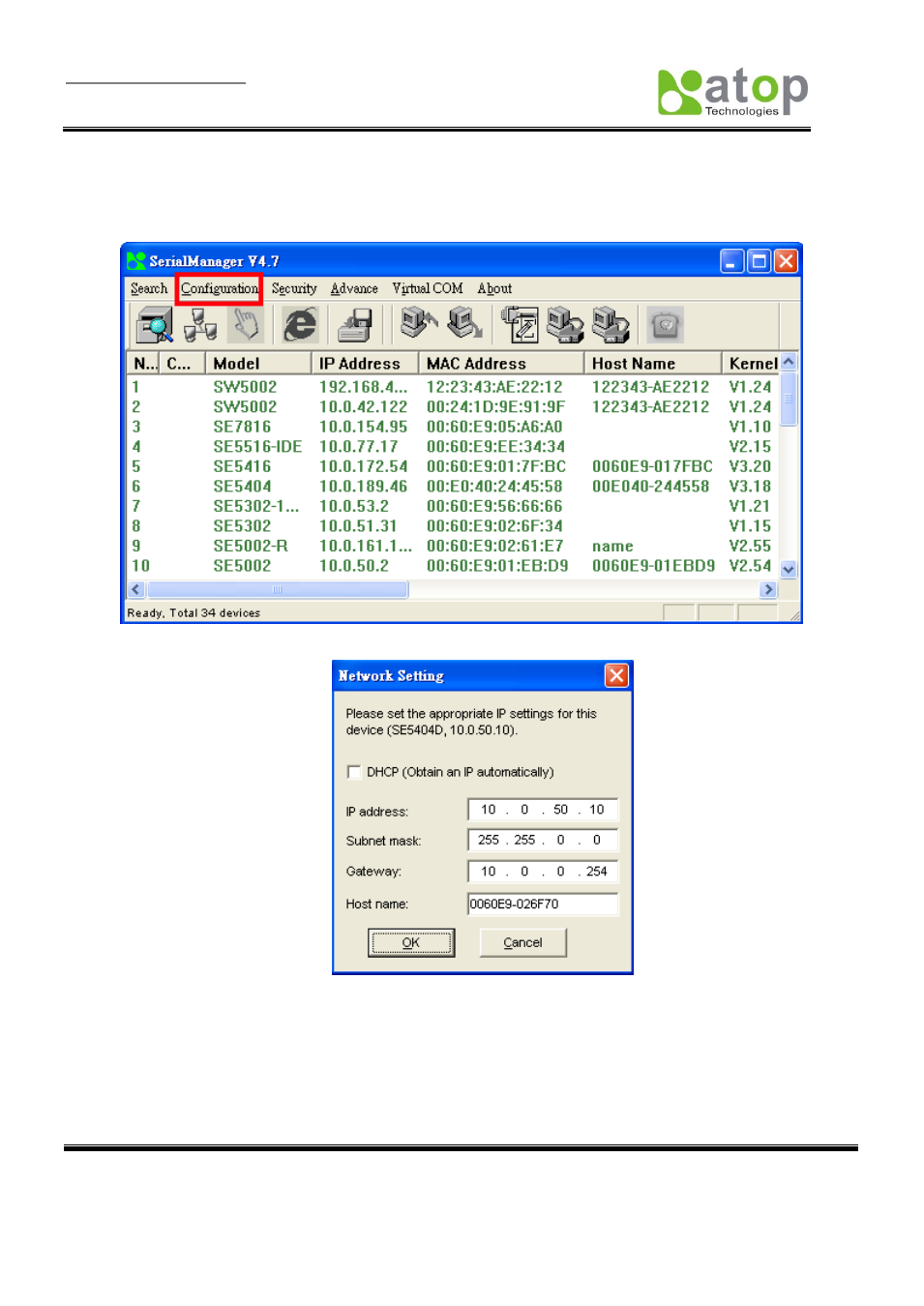924x1306 pixels.
Task: Select the SE5404 device row
Action: pos(453,487)
